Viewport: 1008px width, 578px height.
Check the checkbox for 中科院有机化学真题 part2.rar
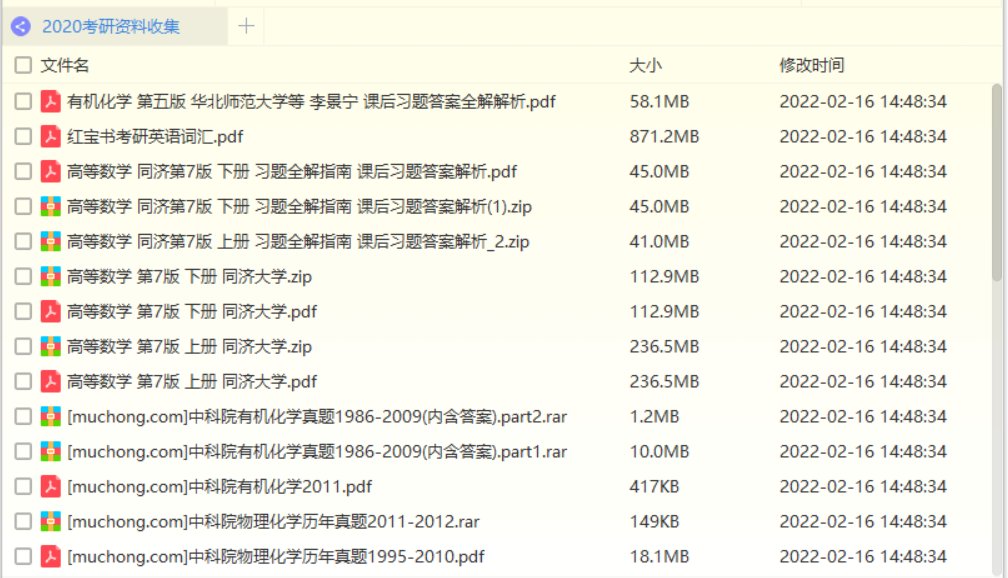[22, 416]
